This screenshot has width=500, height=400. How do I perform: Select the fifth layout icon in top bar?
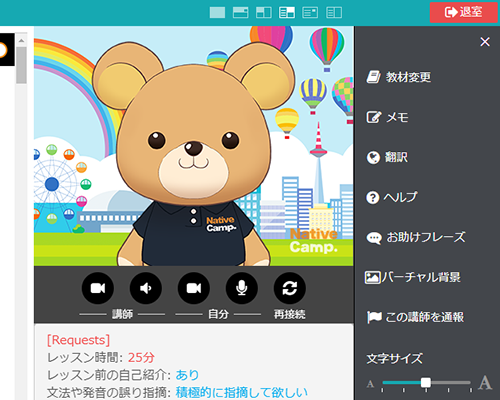click(310, 13)
